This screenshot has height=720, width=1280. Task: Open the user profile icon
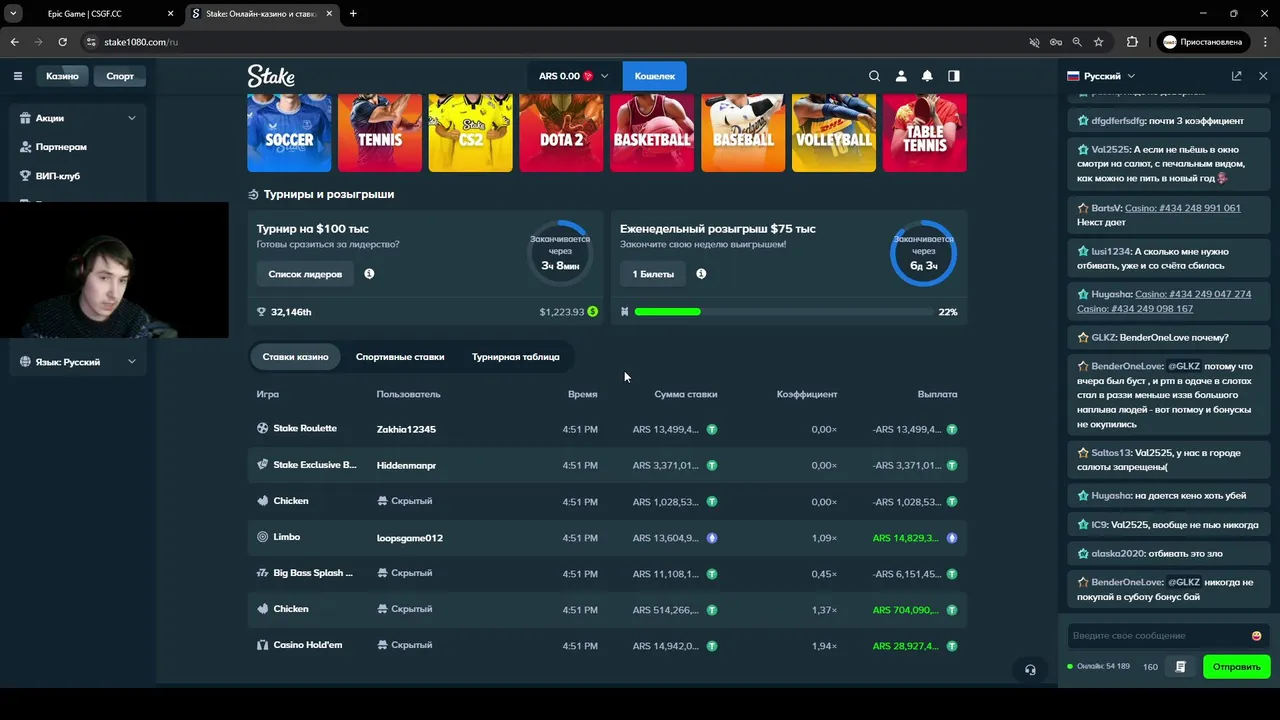(901, 76)
